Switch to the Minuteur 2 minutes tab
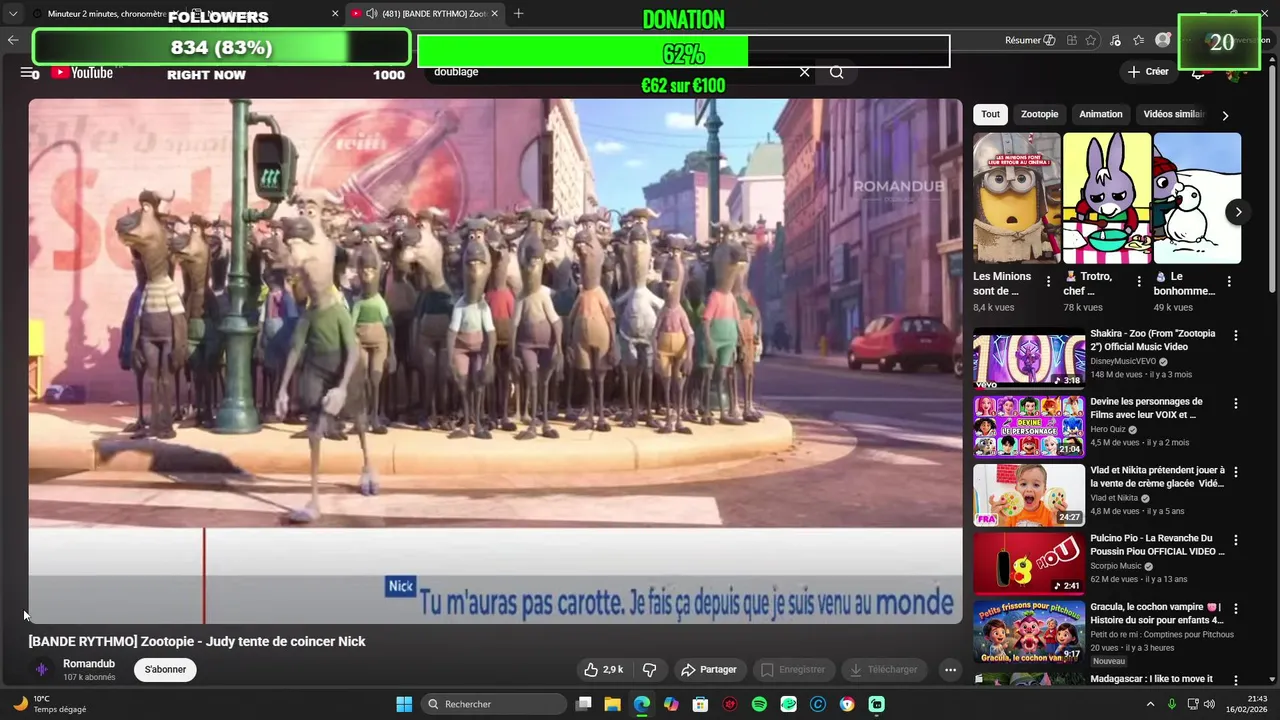Screen dimensions: 1280x720 (105, 13)
